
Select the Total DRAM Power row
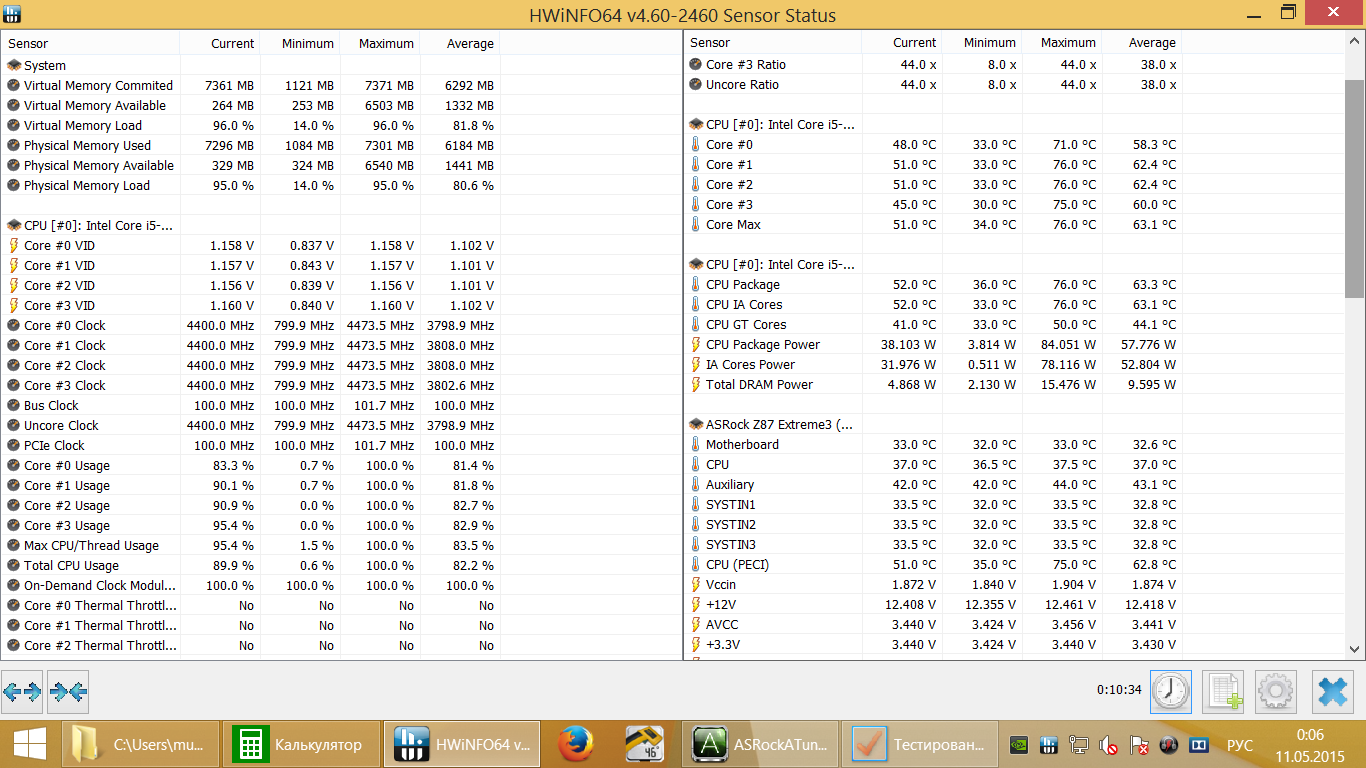tap(933, 385)
